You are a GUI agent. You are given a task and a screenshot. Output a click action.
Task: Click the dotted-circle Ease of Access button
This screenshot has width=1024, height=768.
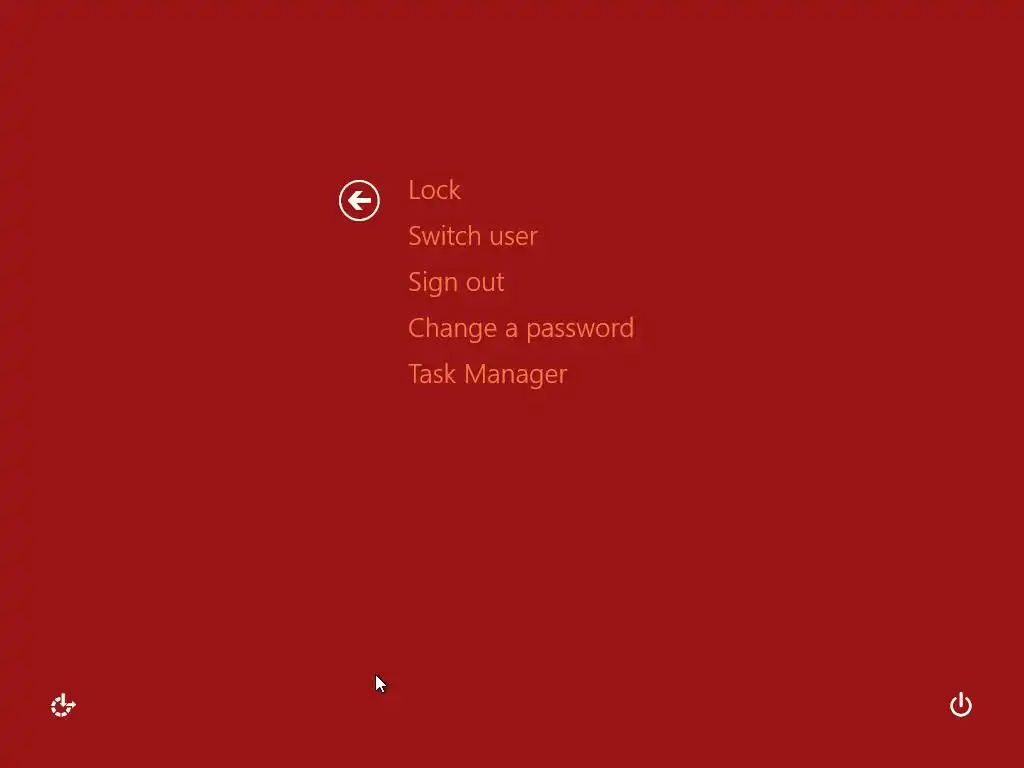[x=63, y=705]
